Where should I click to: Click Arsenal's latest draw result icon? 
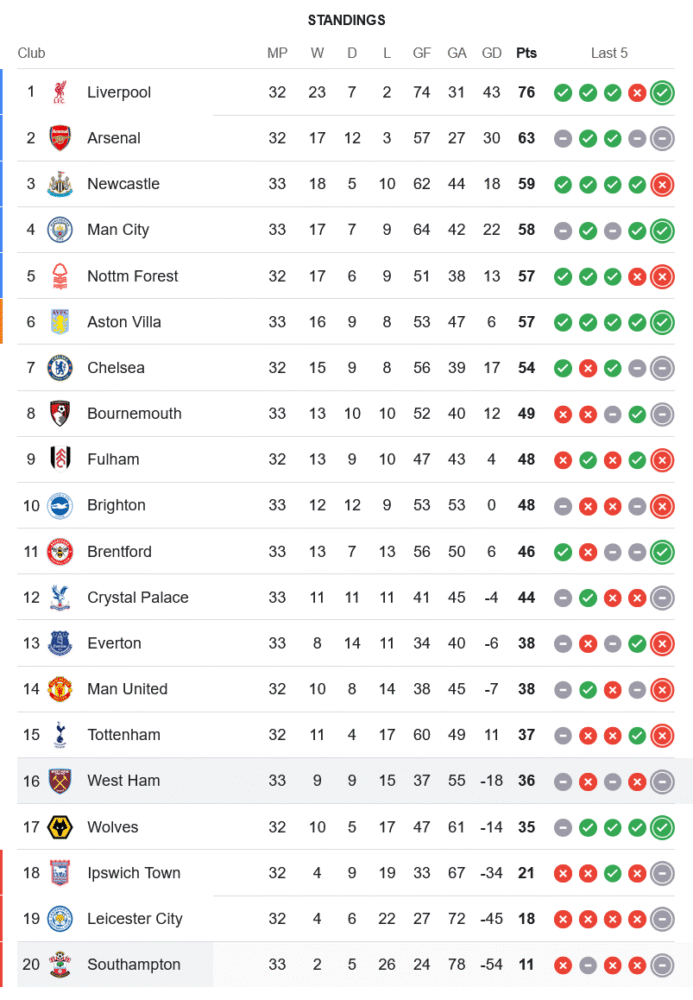click(x=661, y=139)
